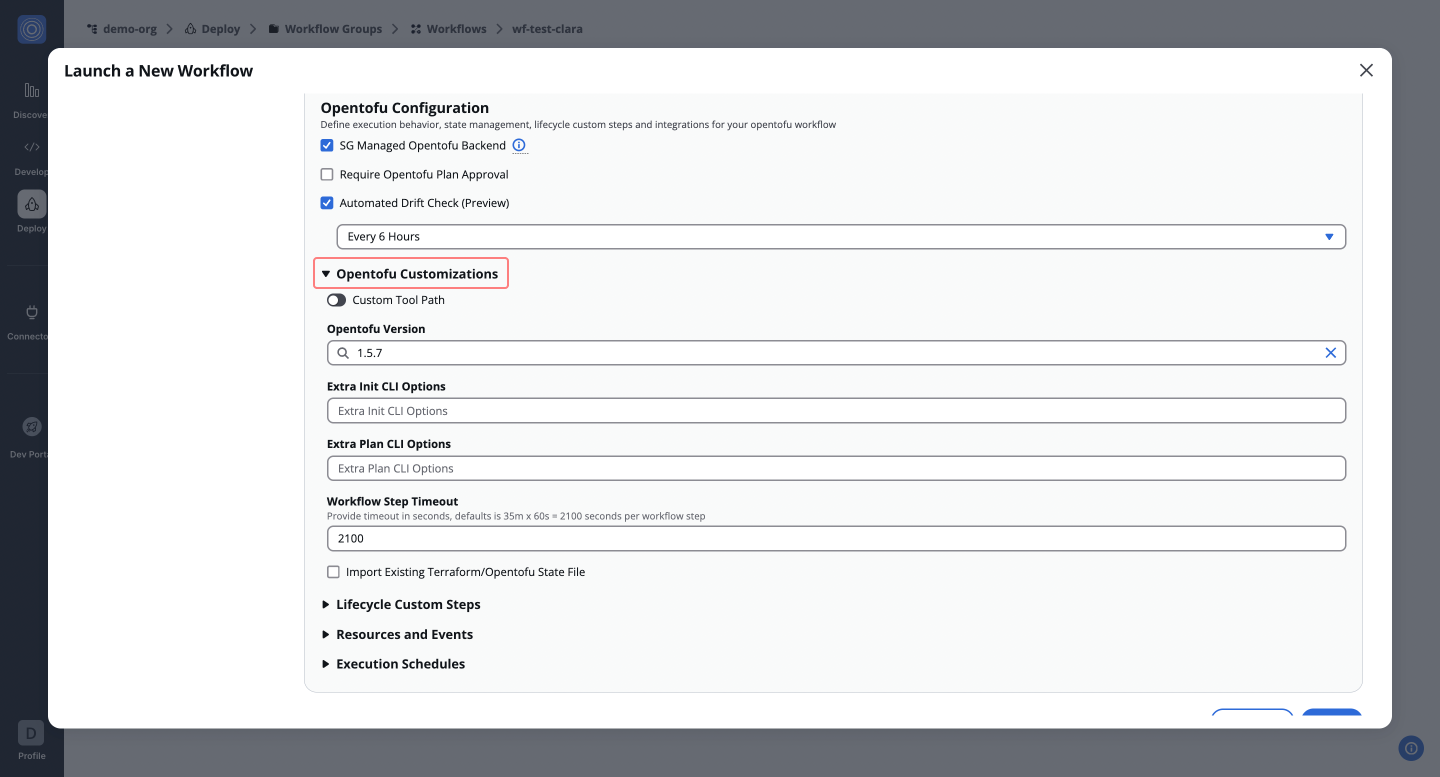This screenshot has width=1440, height=777.
Task: Expand Lifecycle Custom Steps section
Action: click(401, 605)
